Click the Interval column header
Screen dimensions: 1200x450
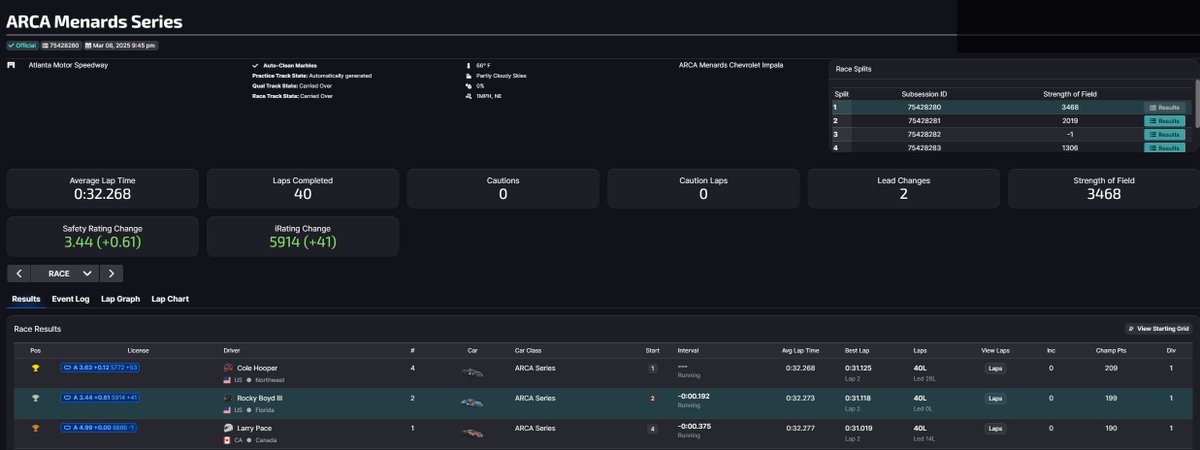point(689,351)
